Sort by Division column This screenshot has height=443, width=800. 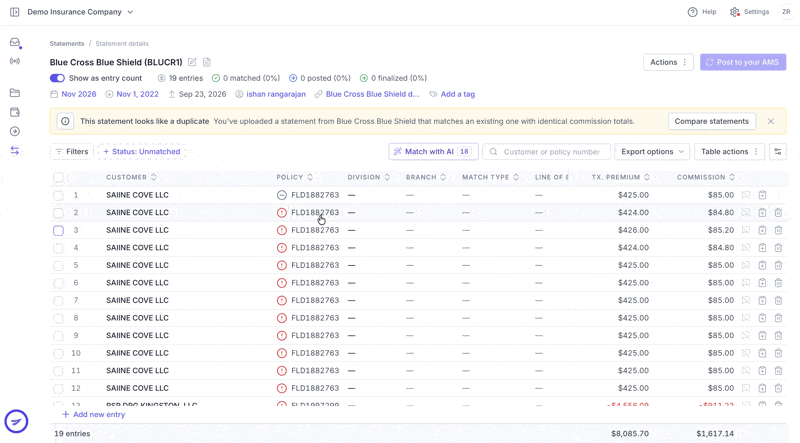click(368, 177)
